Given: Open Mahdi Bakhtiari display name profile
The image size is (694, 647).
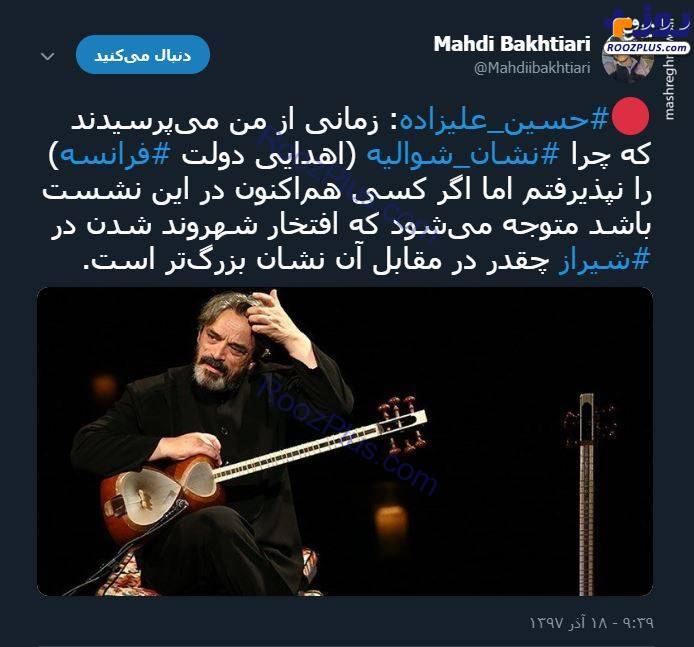Looking at the screenshot, I should pos(512,43).
